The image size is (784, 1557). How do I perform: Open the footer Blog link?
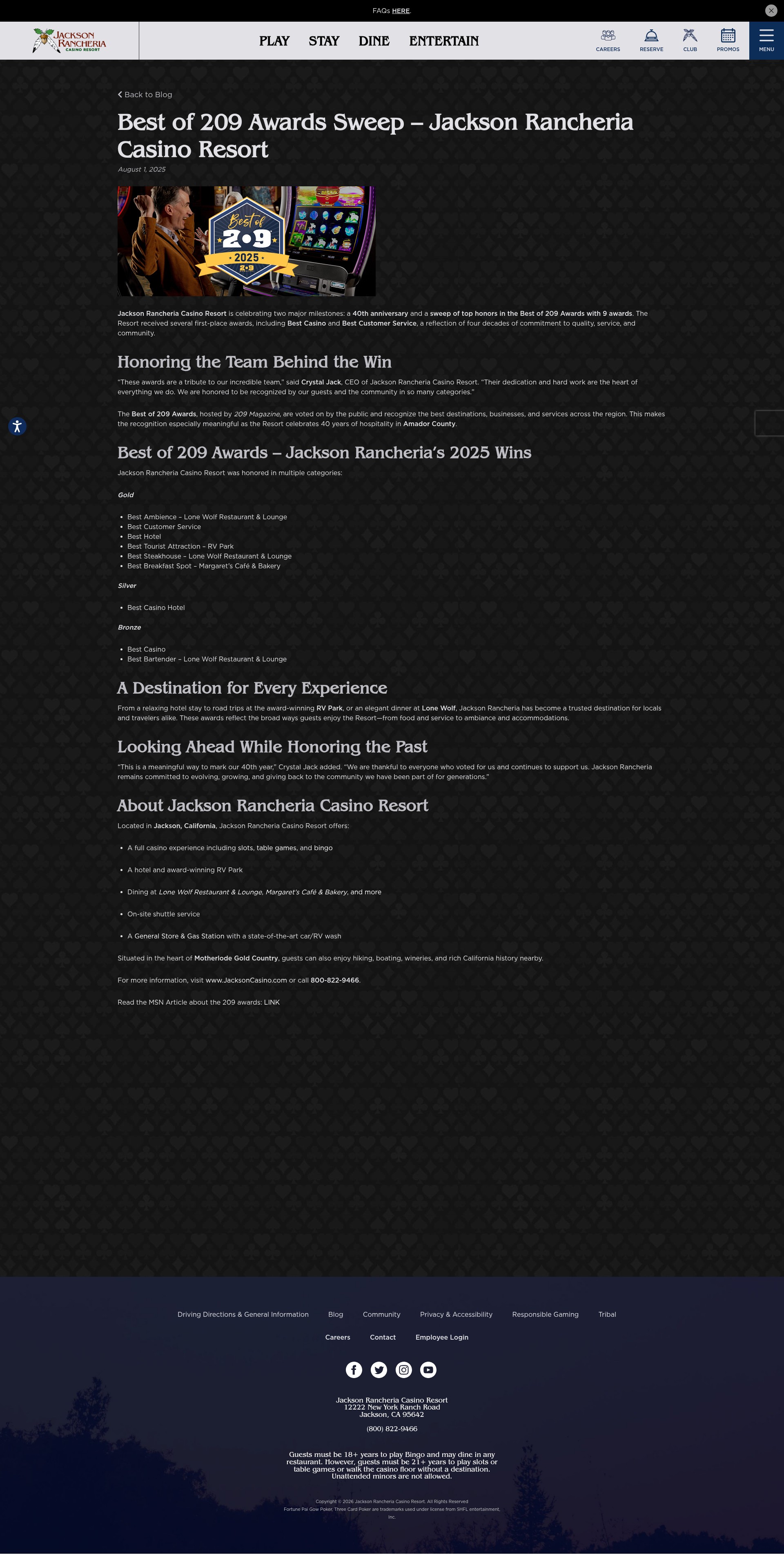click(x=335, y=1314)
